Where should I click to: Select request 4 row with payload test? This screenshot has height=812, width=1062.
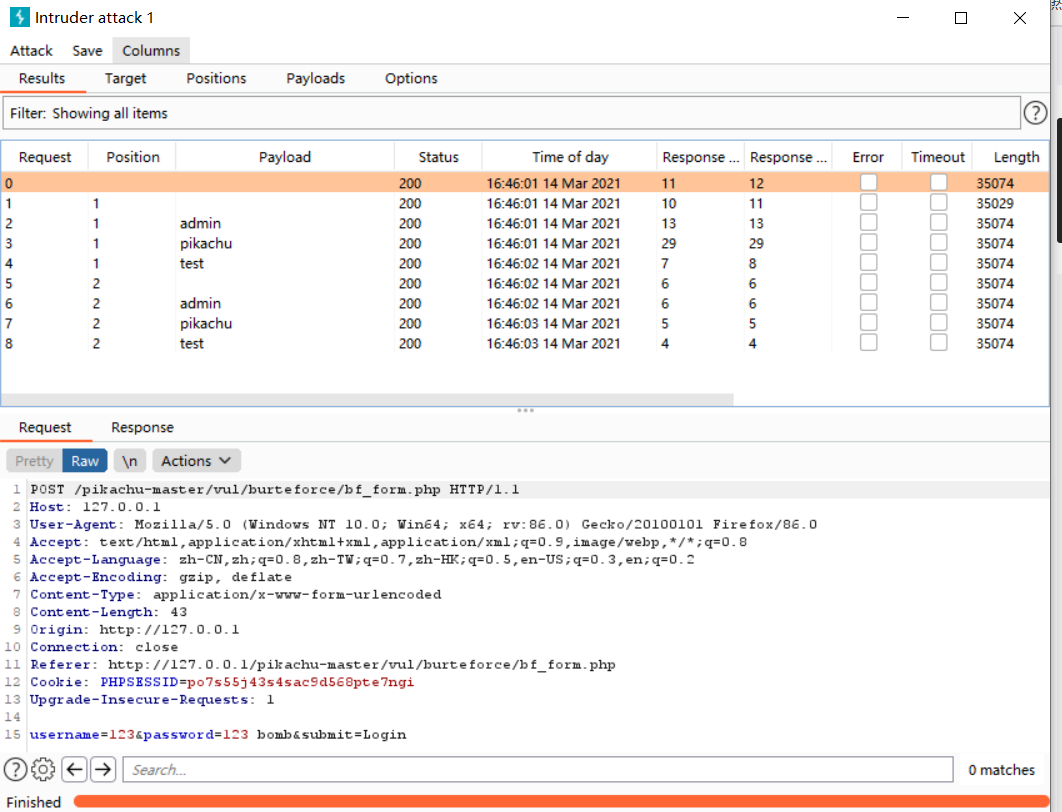[x=524, y=263]
